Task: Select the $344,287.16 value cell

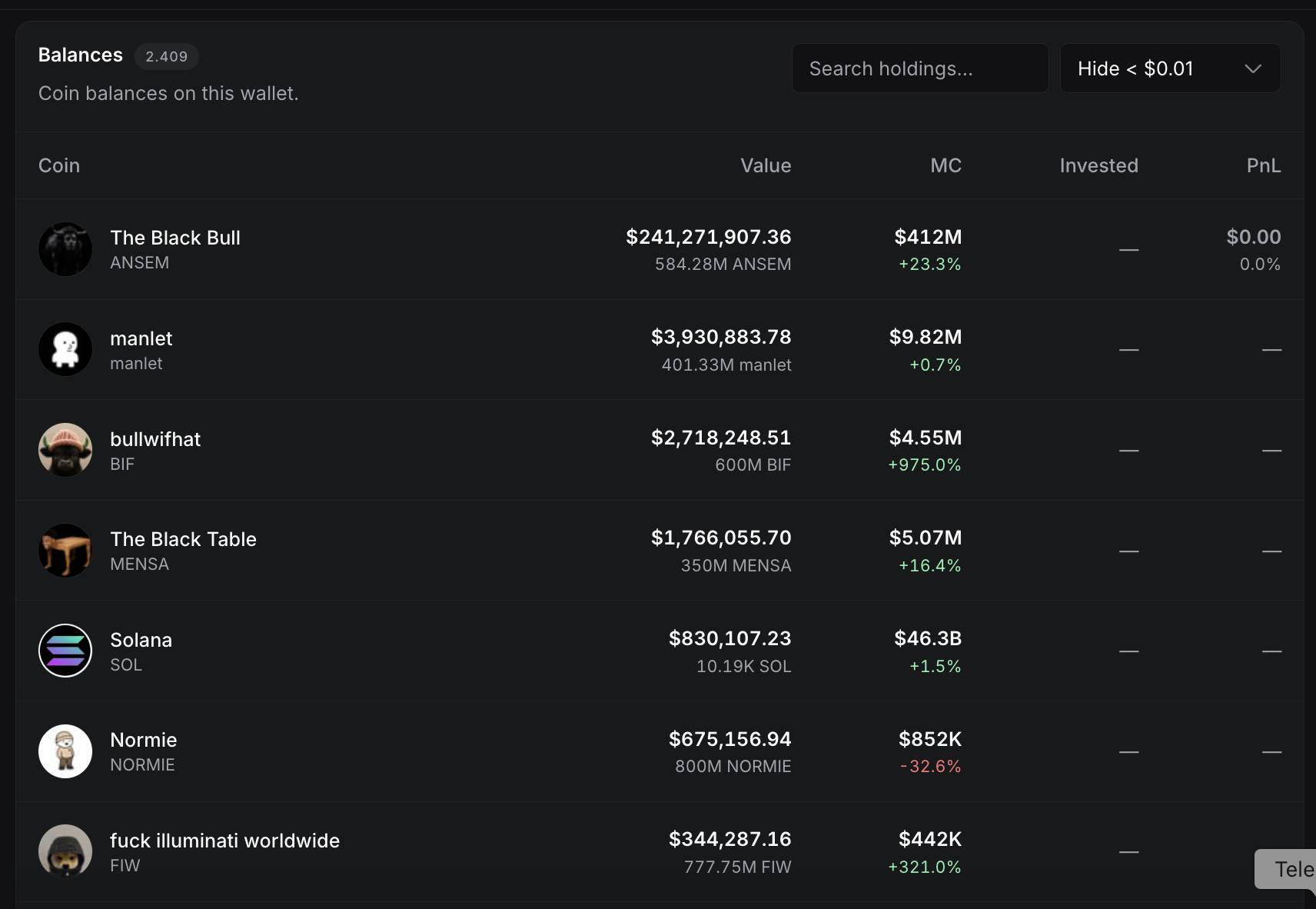Action: point(730,839)
